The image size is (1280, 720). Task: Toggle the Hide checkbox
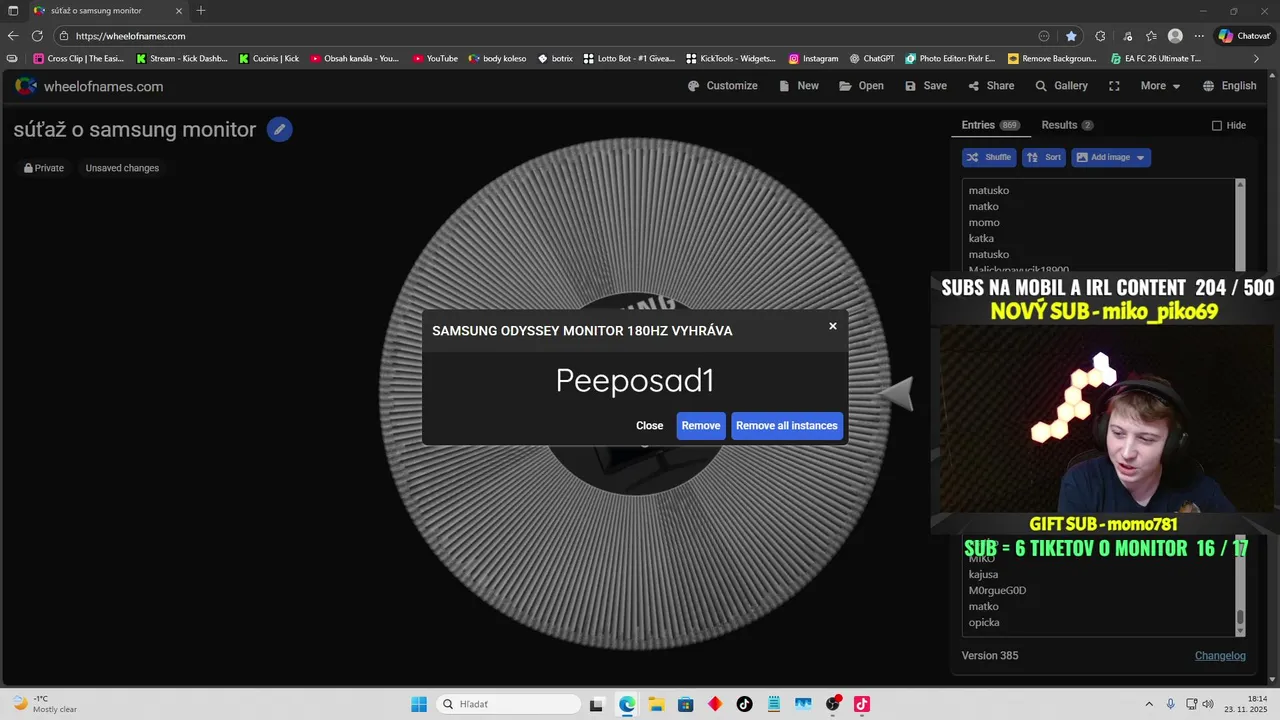[x=1217, y=125]
